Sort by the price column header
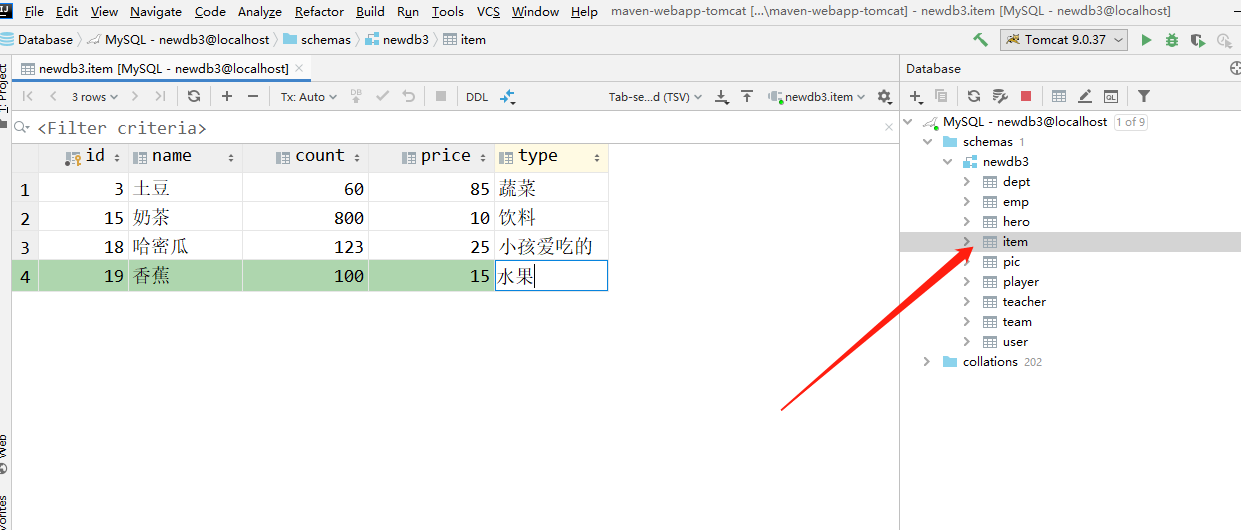Viewport: 1241px width, 530px height. (431, 157)
